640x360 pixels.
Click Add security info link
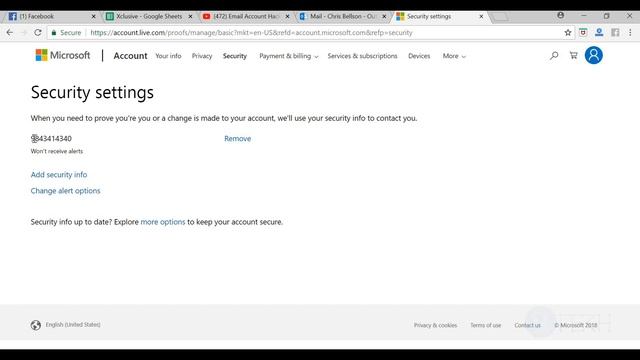[59, 175]
